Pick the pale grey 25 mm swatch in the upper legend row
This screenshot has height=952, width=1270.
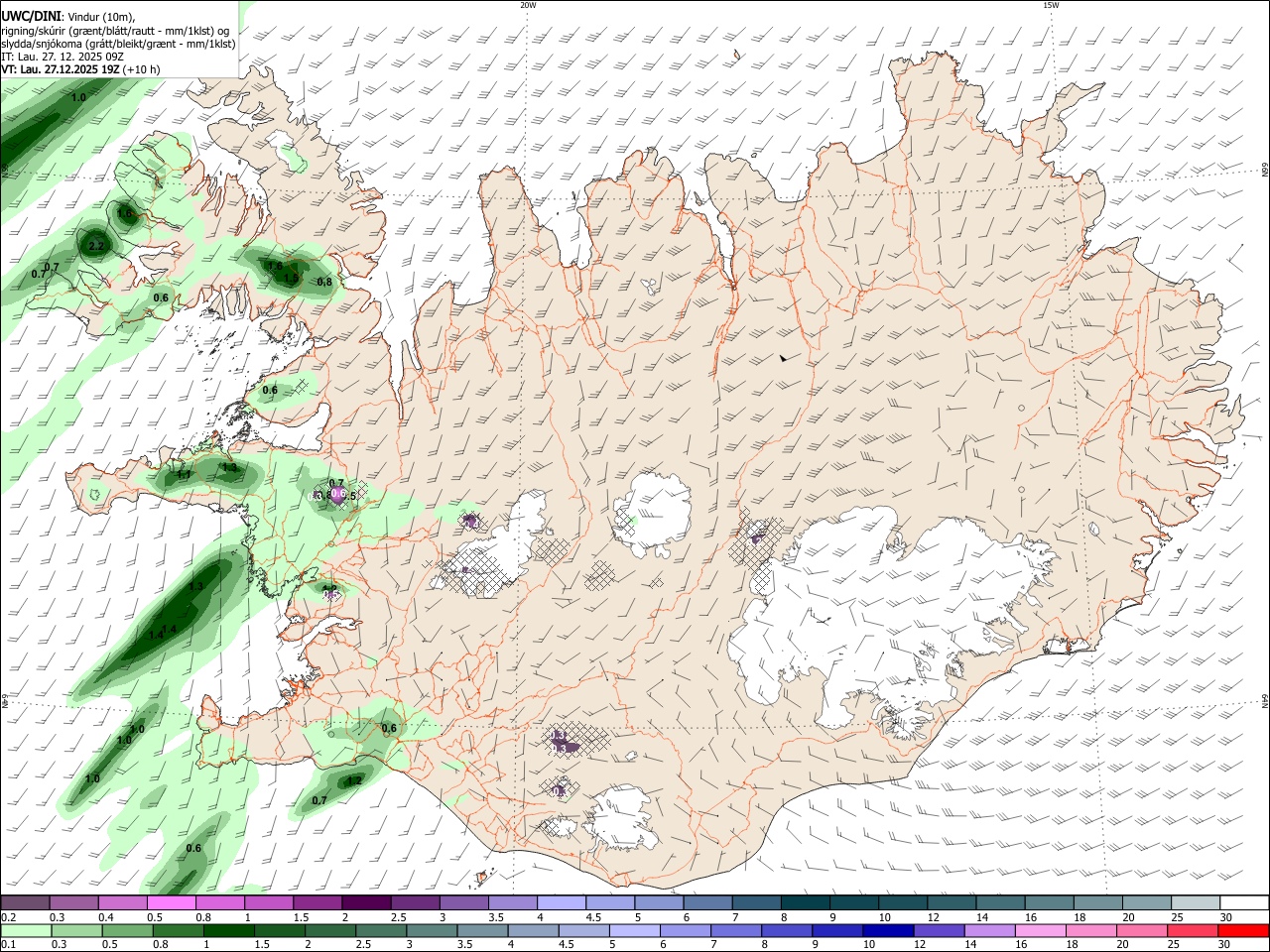(x=1196, y=902)
